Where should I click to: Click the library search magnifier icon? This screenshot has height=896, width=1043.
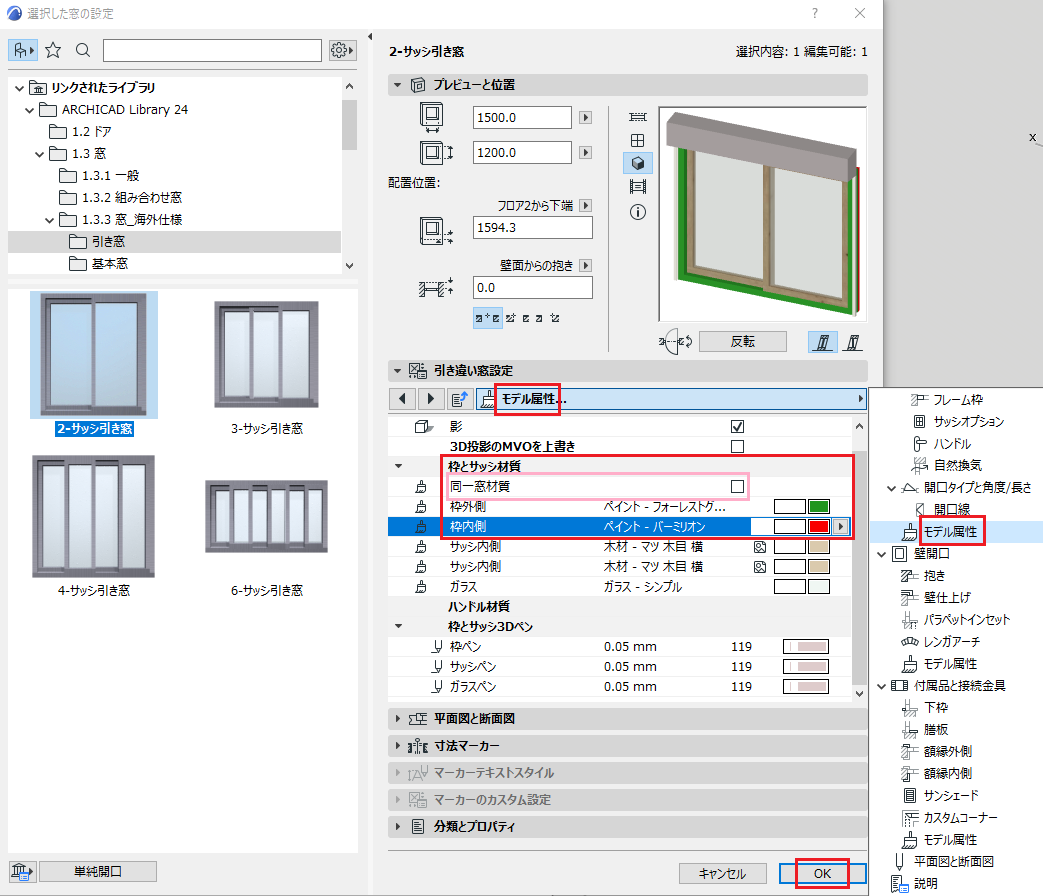82,50
